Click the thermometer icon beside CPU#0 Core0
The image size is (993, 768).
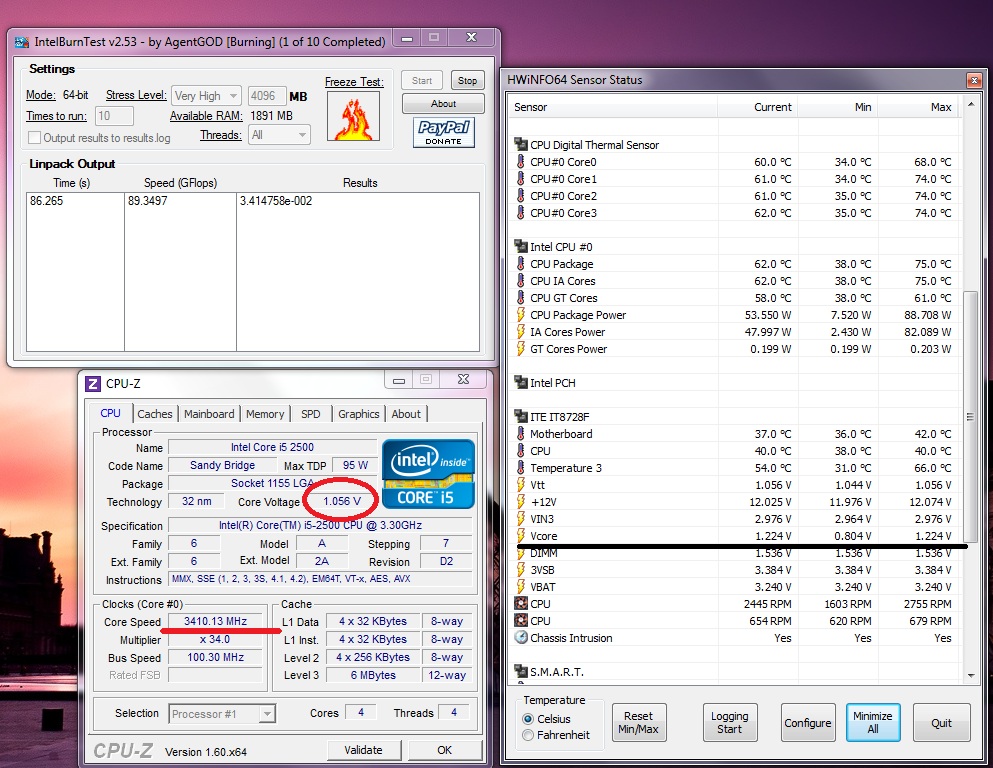(x=521, y=161)
